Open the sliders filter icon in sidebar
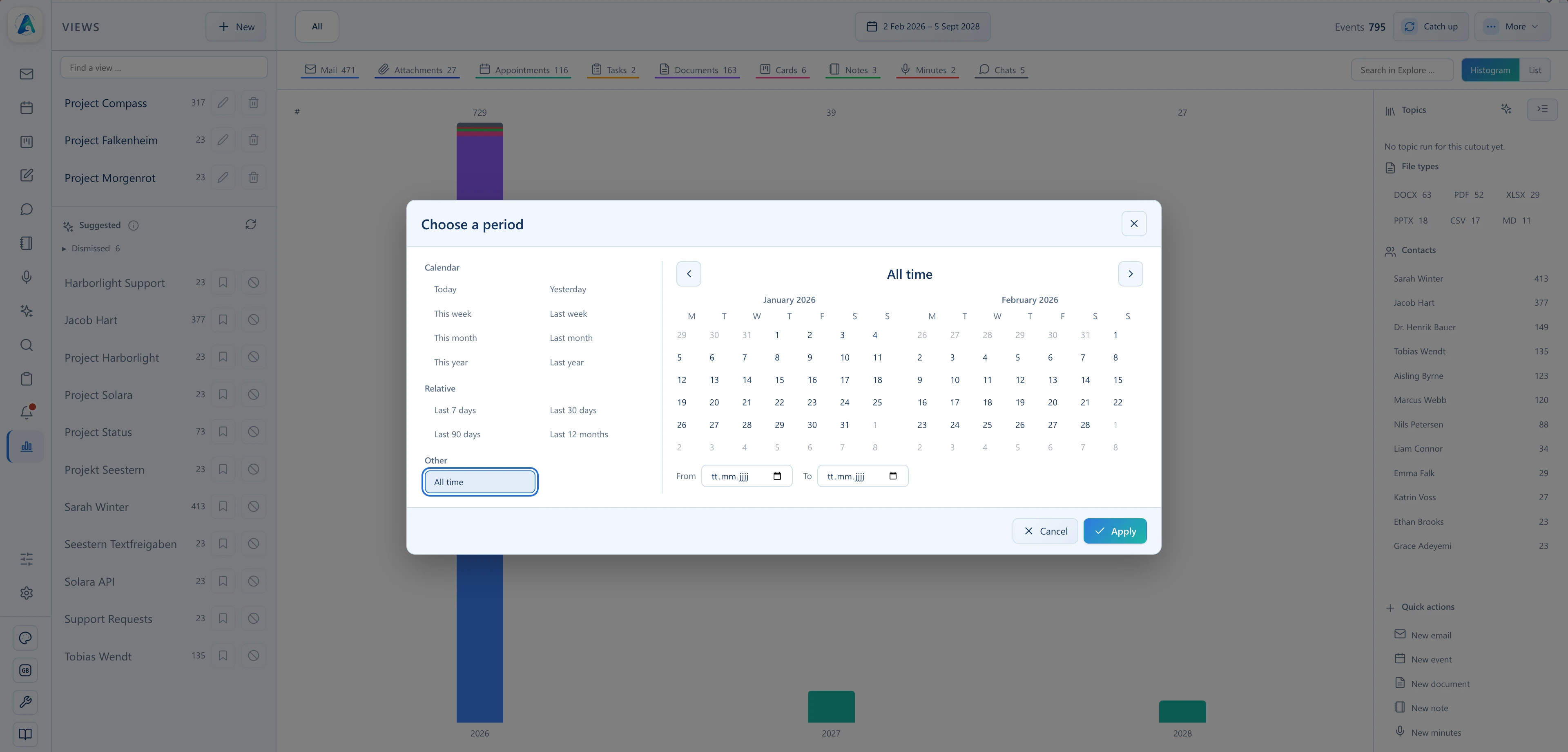This screenshot has height=752, width=1568. pos(26,559)
